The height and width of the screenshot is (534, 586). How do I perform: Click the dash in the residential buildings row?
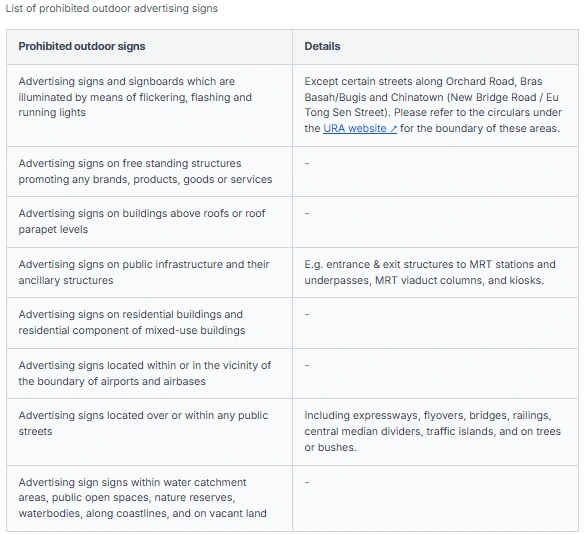coord(307,314)
